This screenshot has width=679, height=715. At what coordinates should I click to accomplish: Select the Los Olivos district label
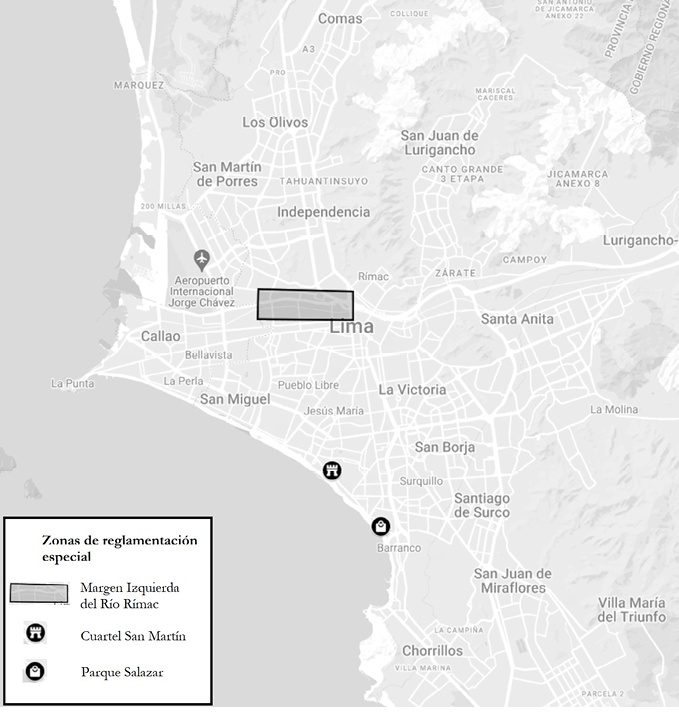click(275, 122)
